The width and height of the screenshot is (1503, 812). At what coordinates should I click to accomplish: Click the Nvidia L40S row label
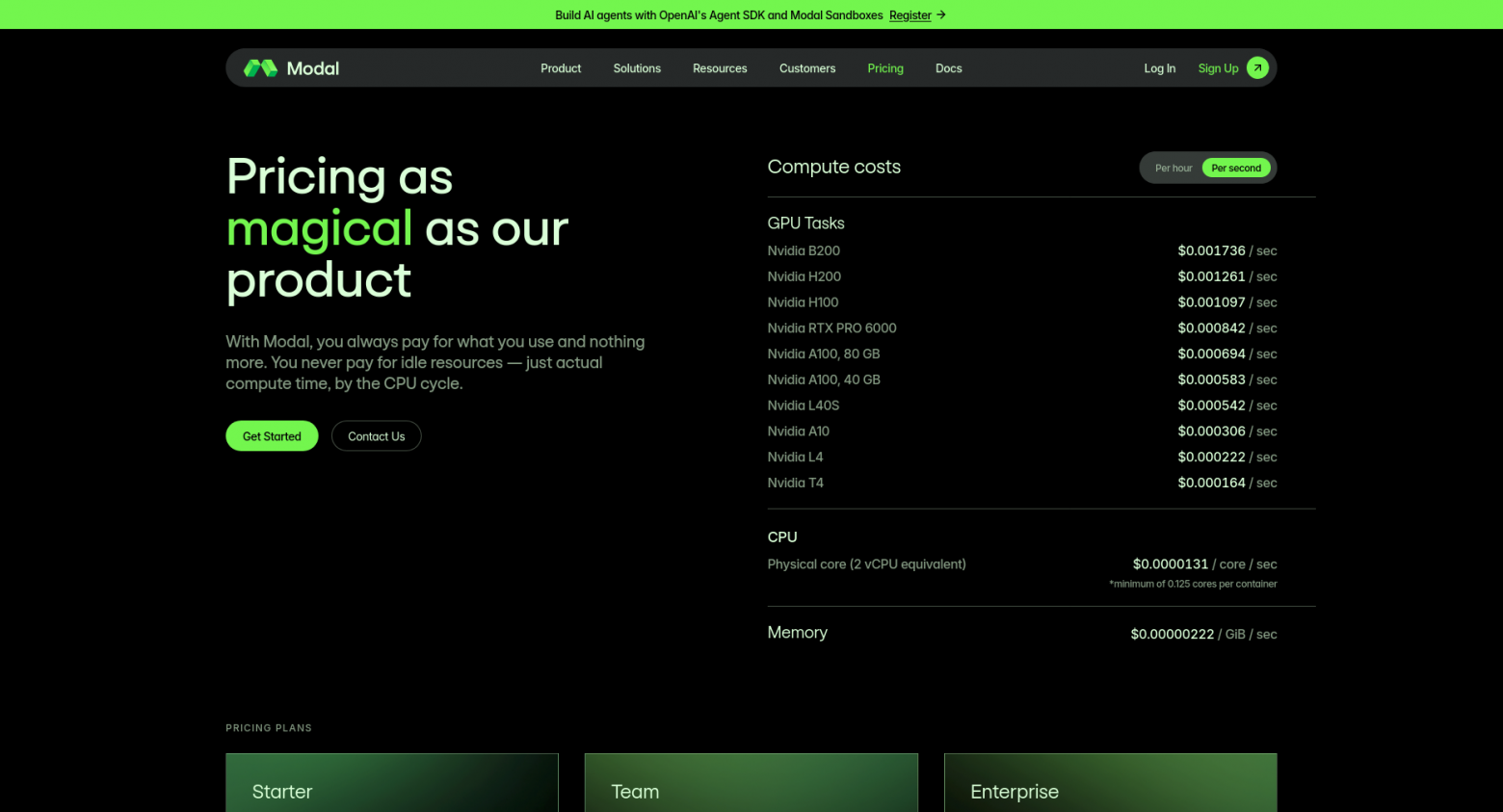click(x=804, y=406)
